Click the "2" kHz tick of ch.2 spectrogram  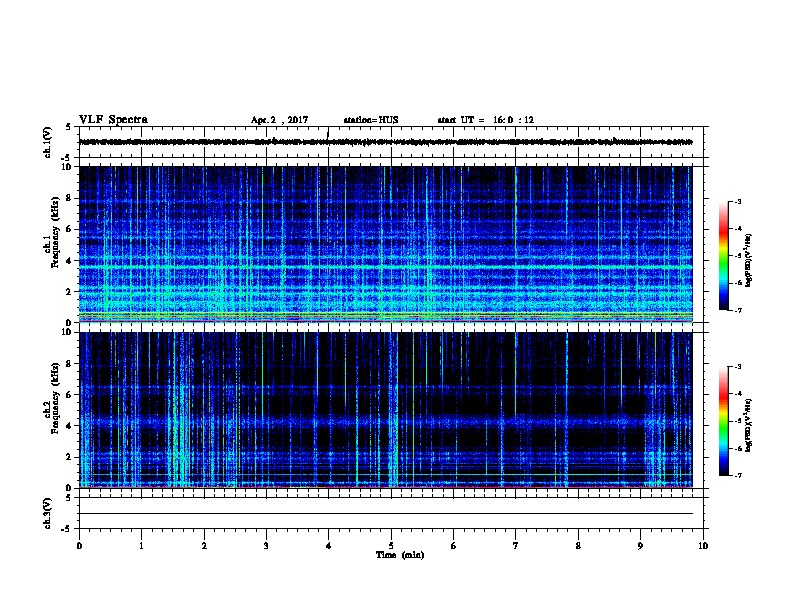(69, 457)
